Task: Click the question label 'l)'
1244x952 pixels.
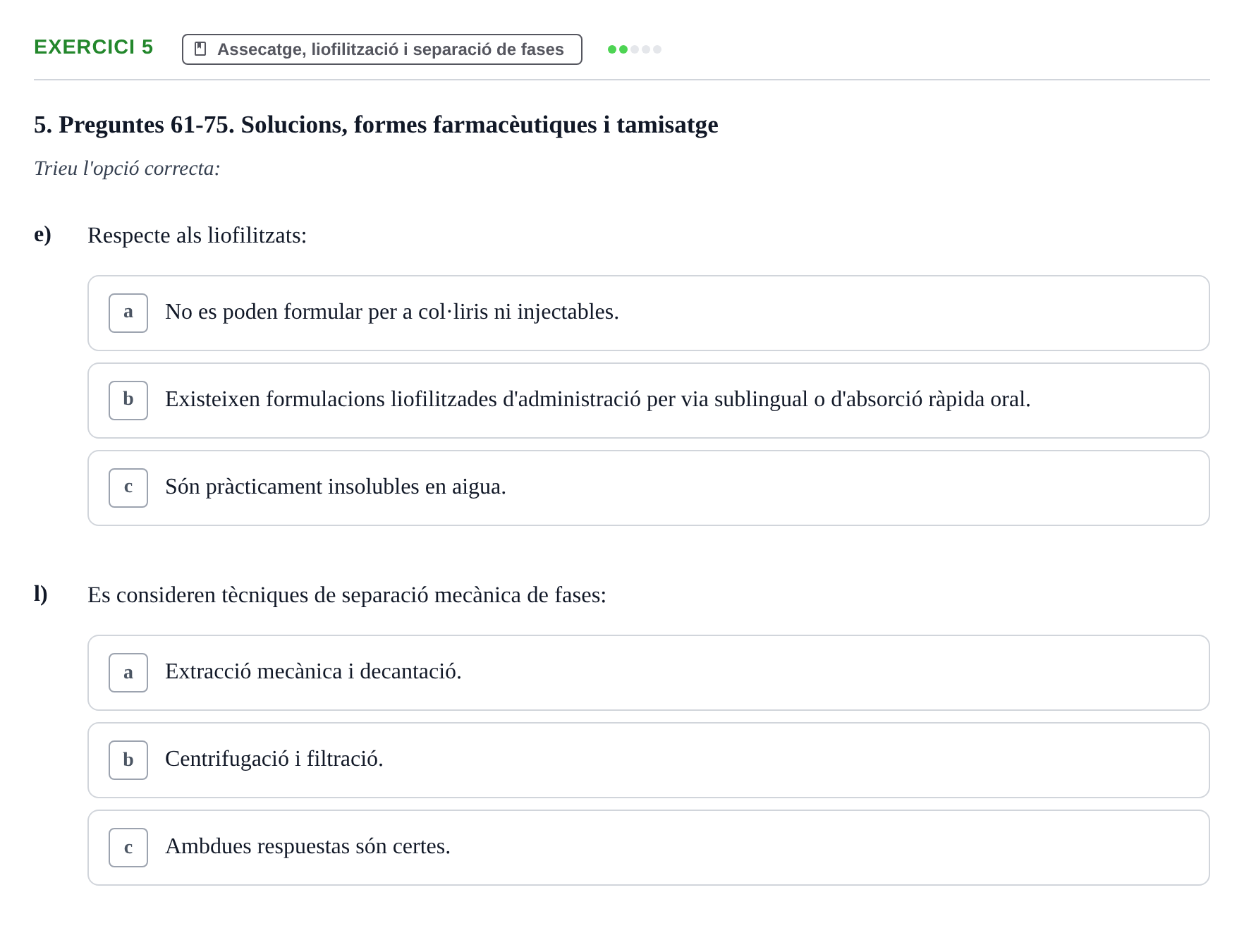Action: (41, 594)
